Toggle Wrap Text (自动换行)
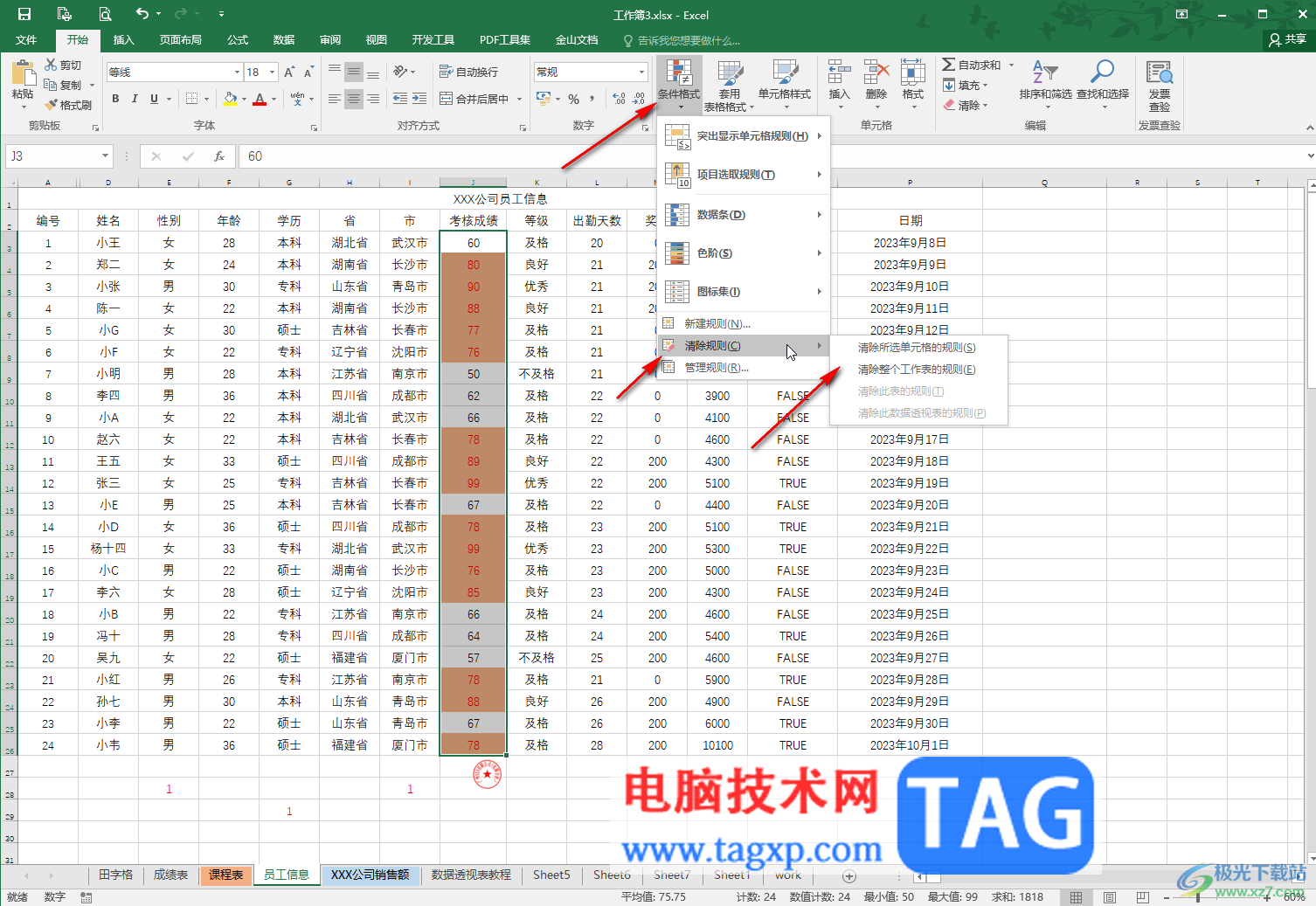The image size is (1316, 906). point(468,72)
